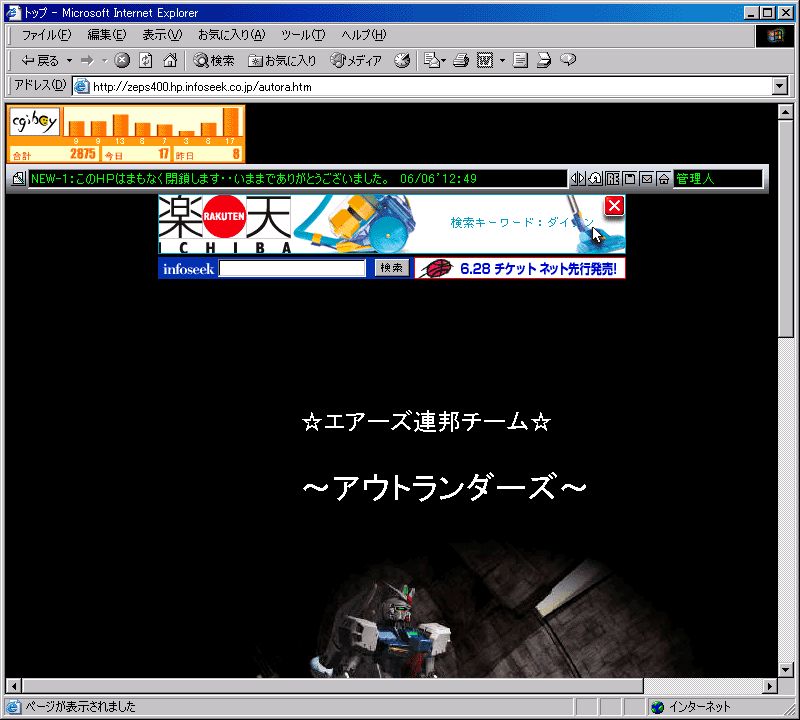Click the infoseek search text box
800x720 pixels.
pyautogui.click(x=292, y=268)
